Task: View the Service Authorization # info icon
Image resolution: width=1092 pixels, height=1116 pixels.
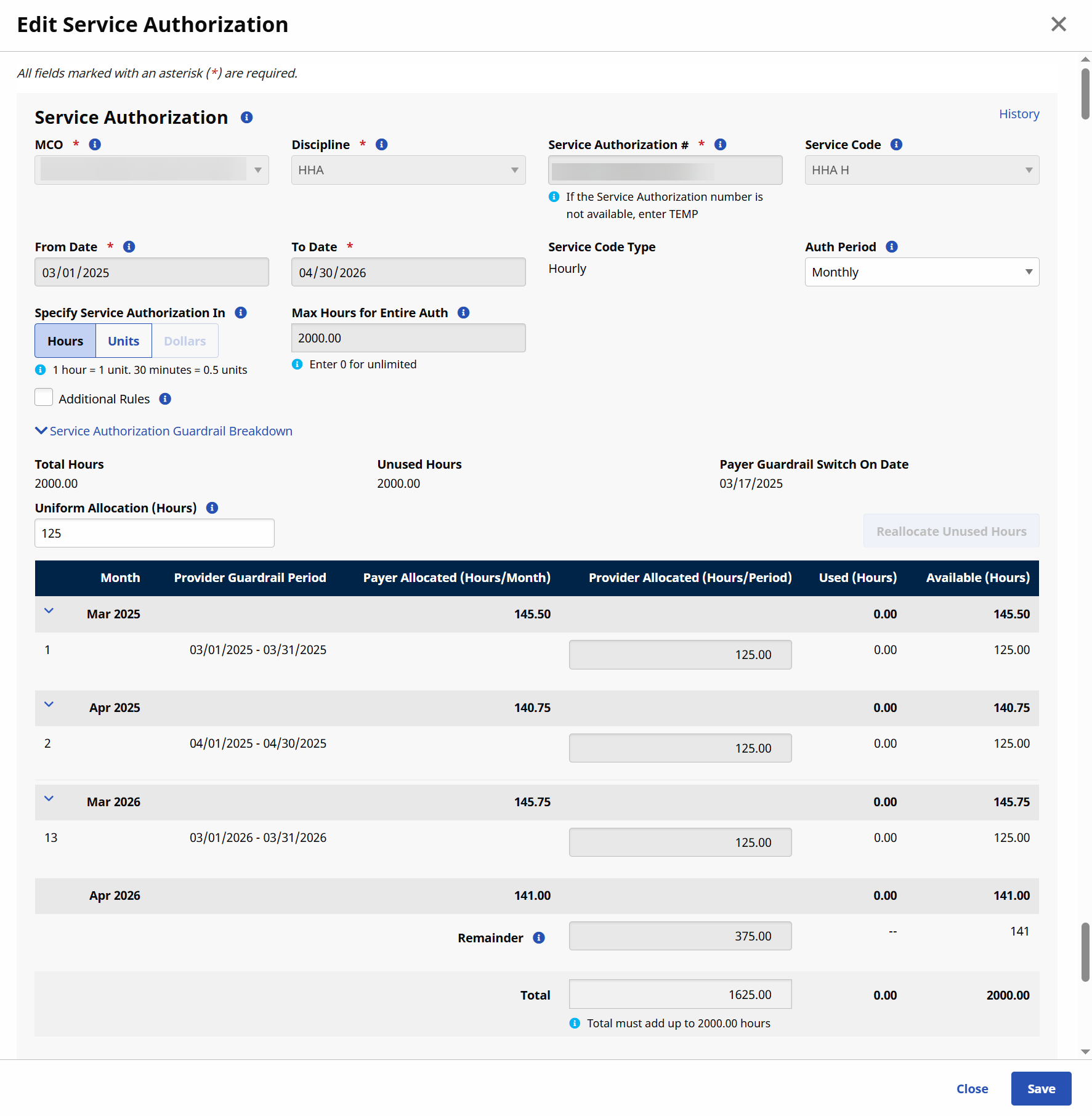Action: (720, 145)
